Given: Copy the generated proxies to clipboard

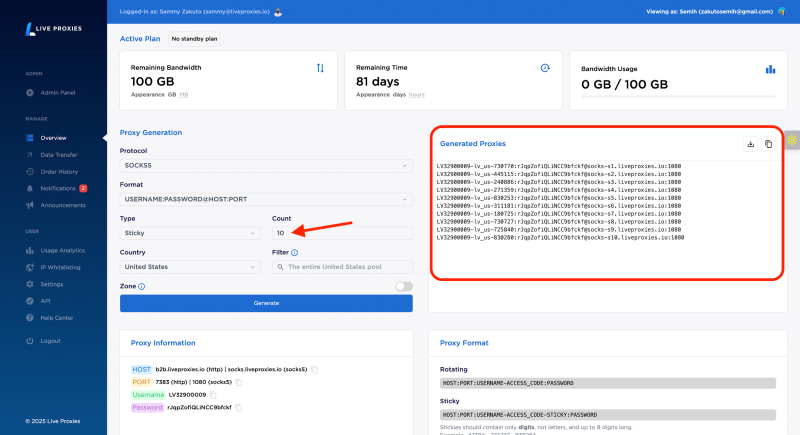Looking at the screenshot, I should [768, 144].
